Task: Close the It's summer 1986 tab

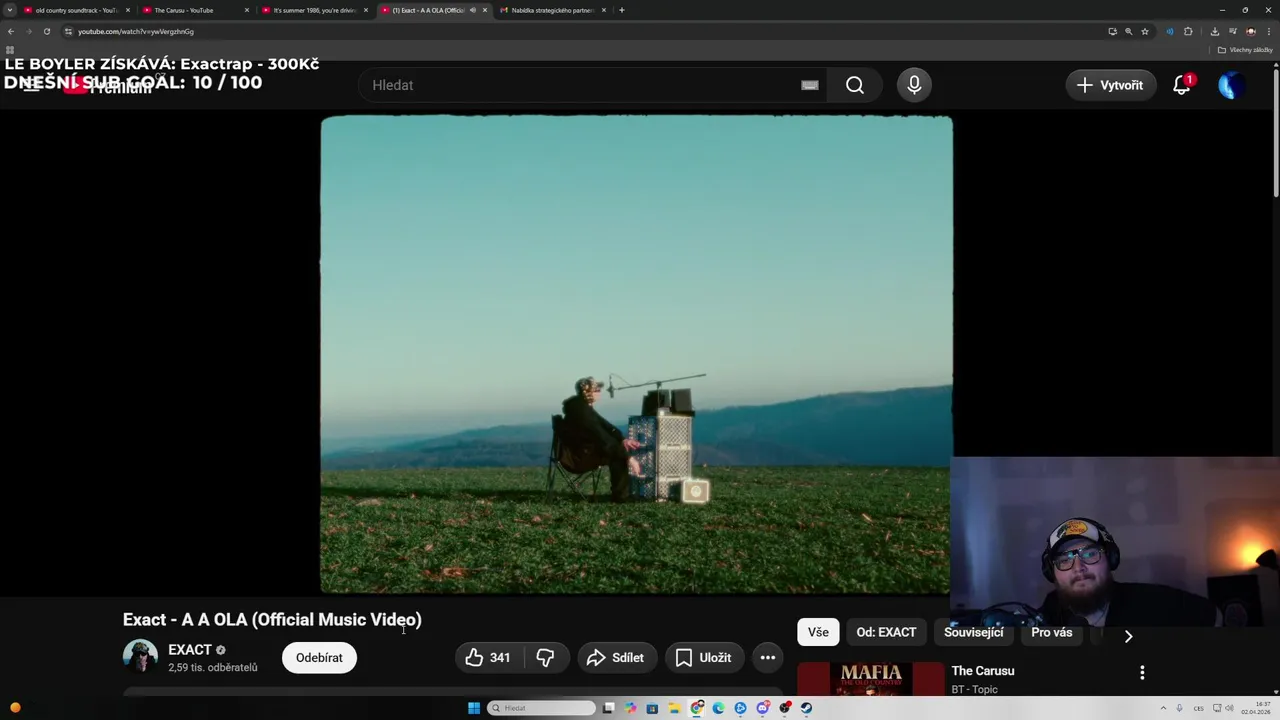Action: click(366, 10)
